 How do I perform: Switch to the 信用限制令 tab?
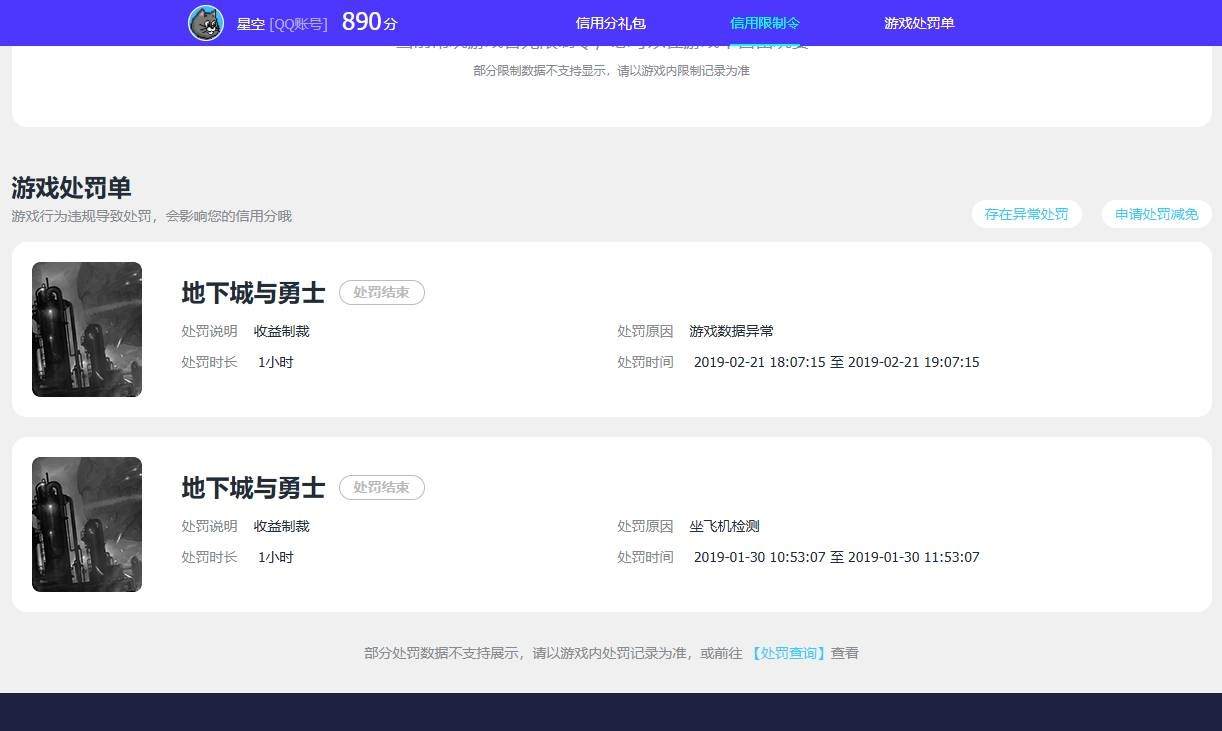click(x=765, y=23)
